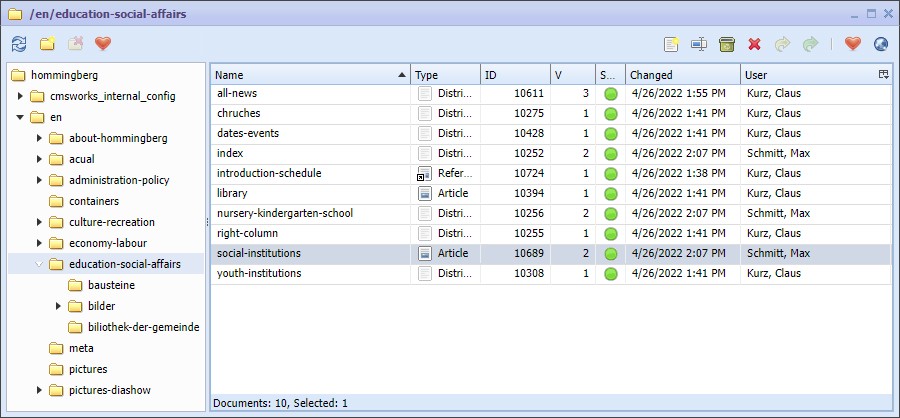Click the recycle bin icon
Image resolution: width=900 pixels, height=418 pixels.
(727, 44)
